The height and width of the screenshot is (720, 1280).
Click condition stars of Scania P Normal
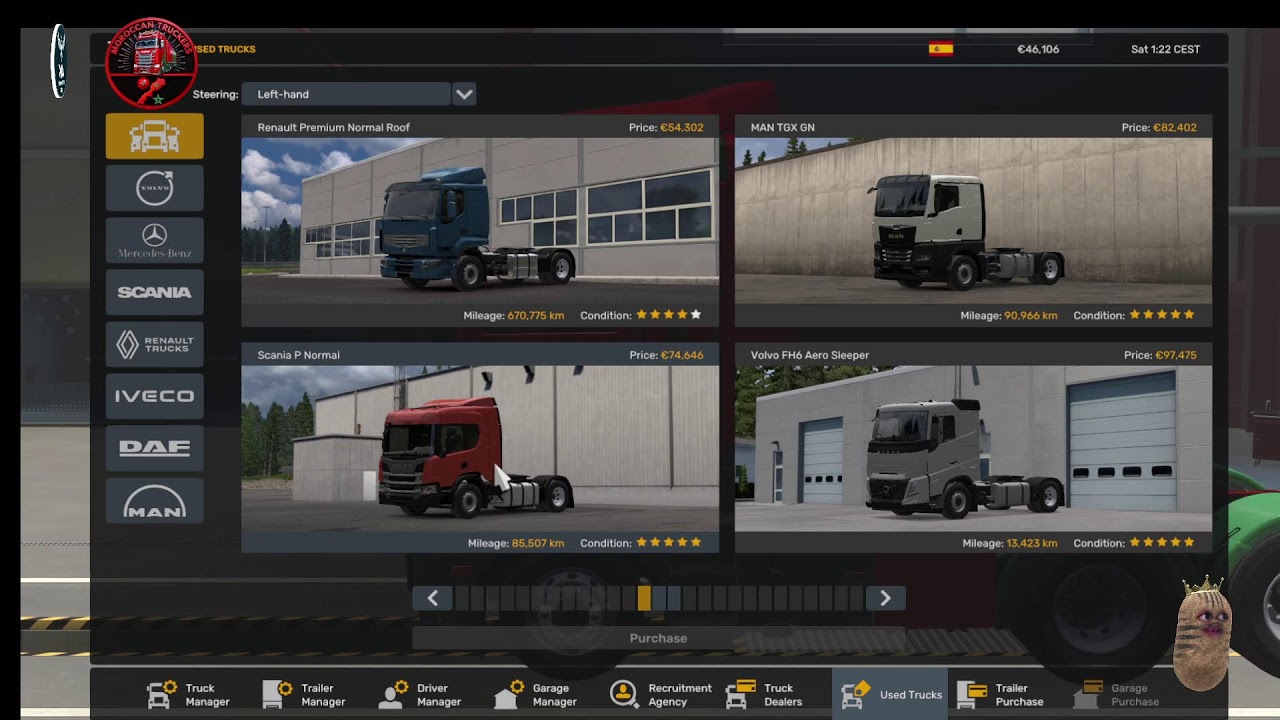[669, 543]
